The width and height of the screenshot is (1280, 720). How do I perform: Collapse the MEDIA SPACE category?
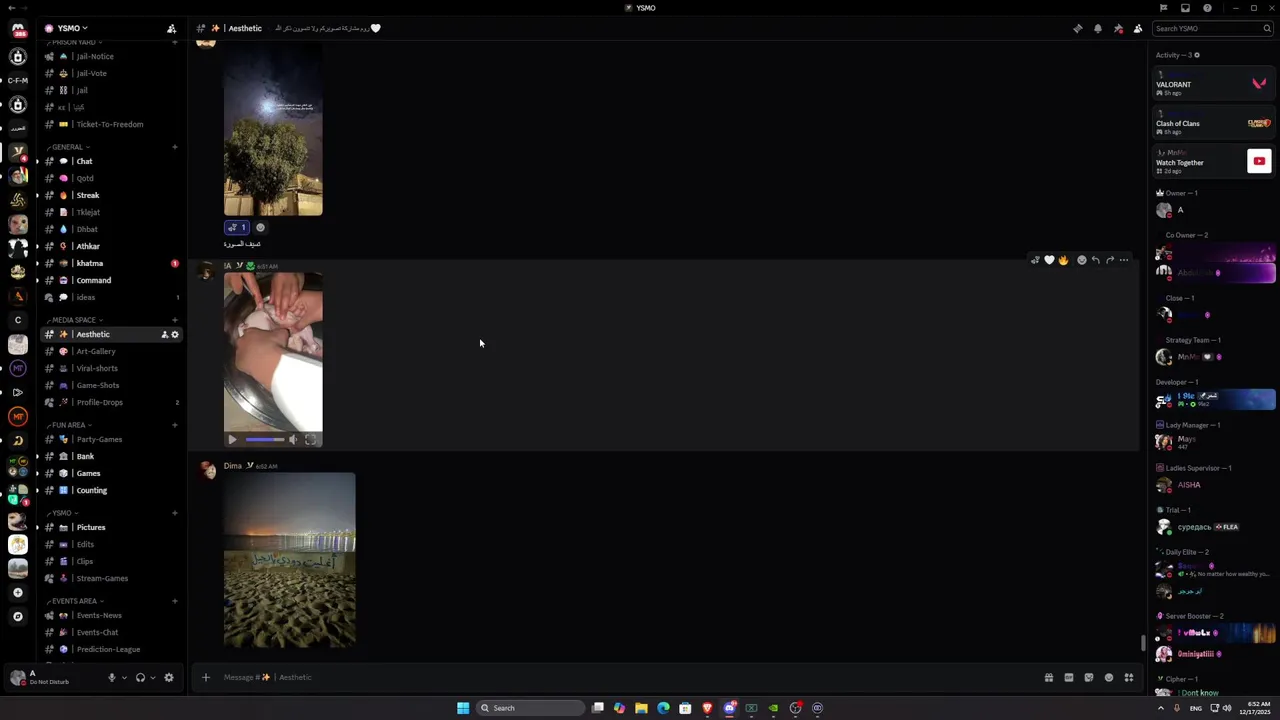pyautogui.click(x=75, y=320)
